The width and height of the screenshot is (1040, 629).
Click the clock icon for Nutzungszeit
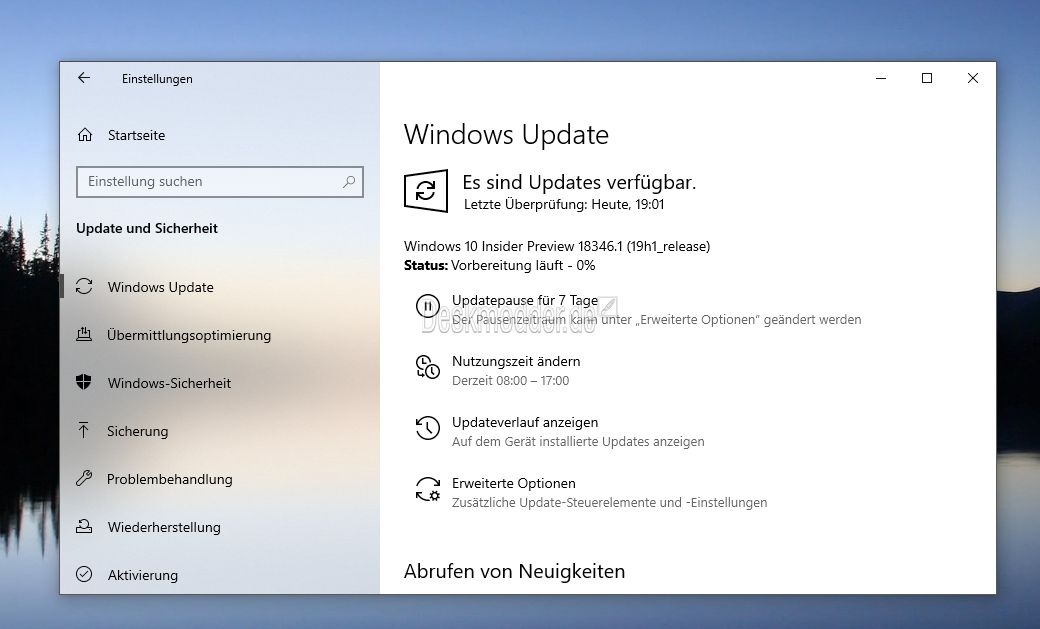428,367
